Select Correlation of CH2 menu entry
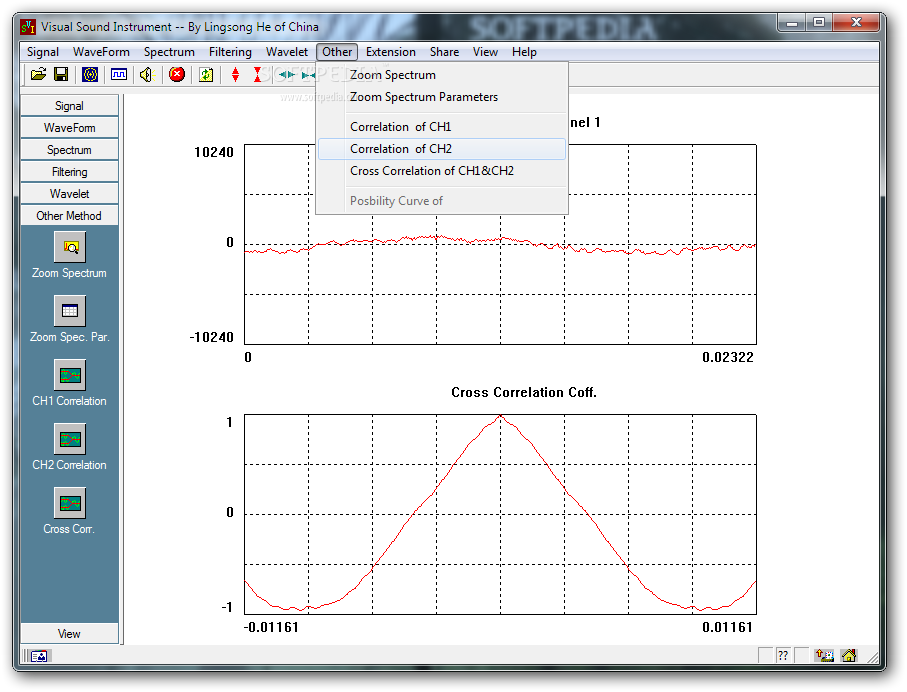This screenshot has height=692, width=907. (x=442, y=149)
